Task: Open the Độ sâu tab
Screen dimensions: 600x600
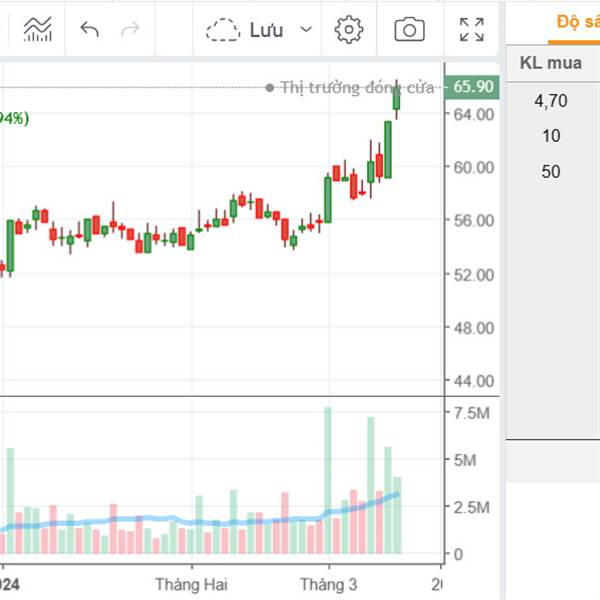Action: click(578, 21)
